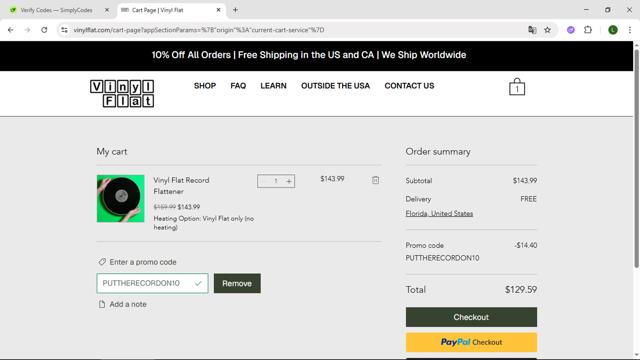The image size is (640, 360).
Task: Bookmark this page with the star icon
Action: click(547, 30)
